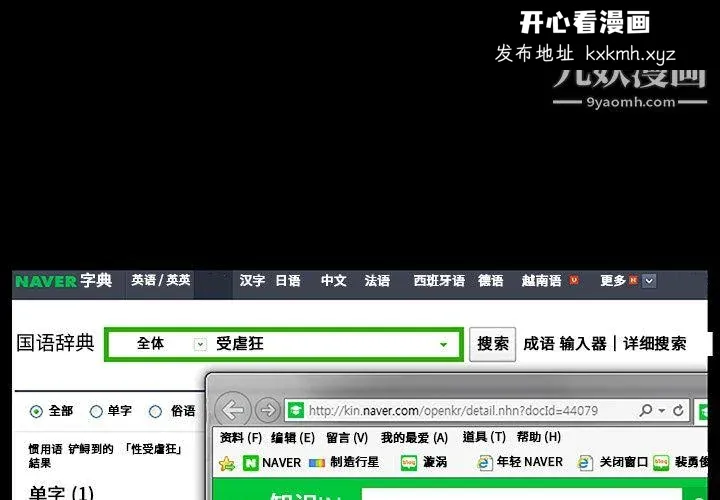The height and width of the screenshot is (500, 720).
Task: Click the 搜索 button
Action: point(492,344)
